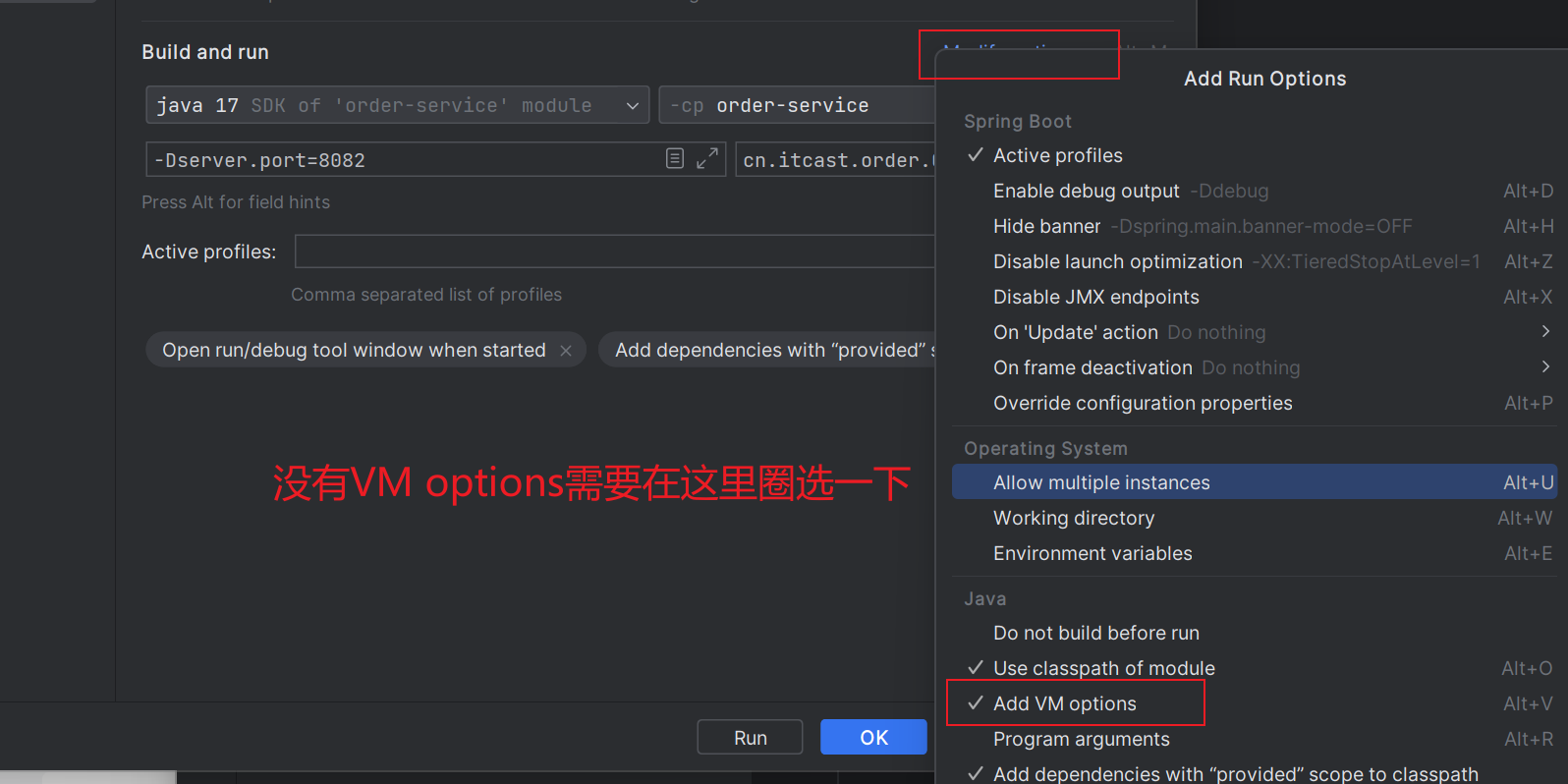This screenshot has width=1568, height=784.
Task: Select Allow multiple instances option
Action: [1255, 482]
